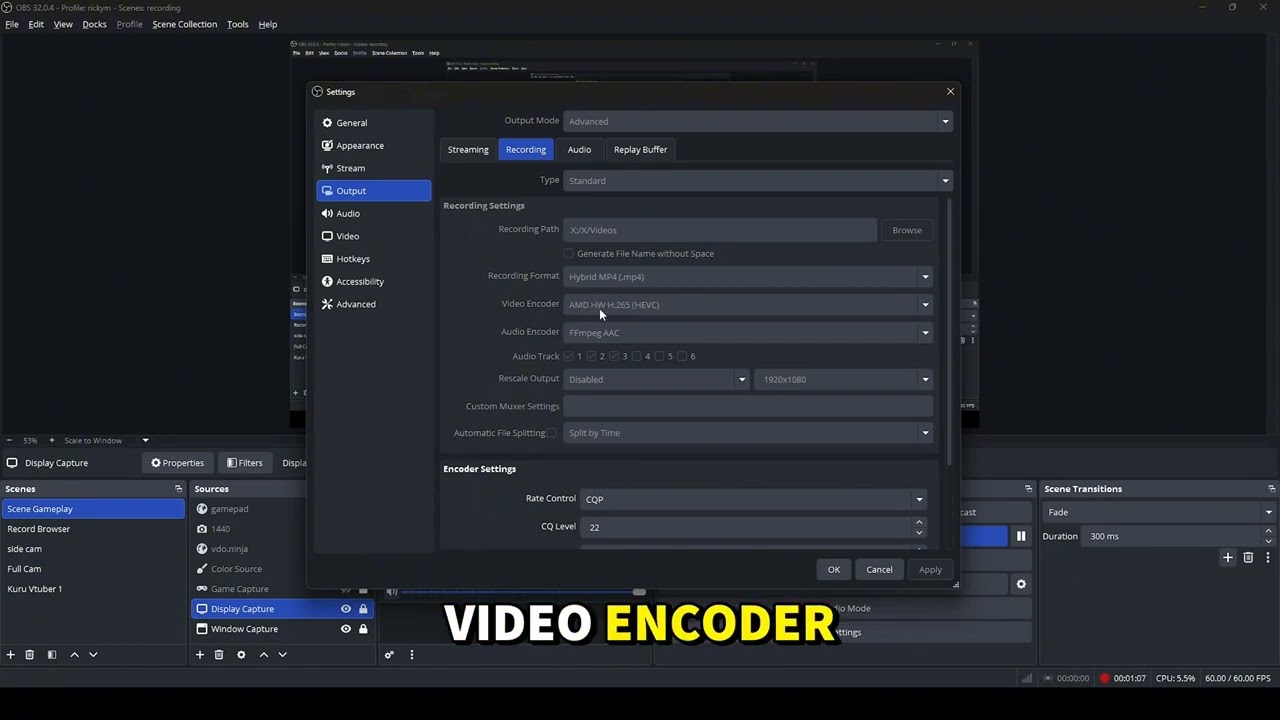Viewport: 1280px width, 720px height.
Task: Switch to the Streaming tab
Action: pos(468,150)
